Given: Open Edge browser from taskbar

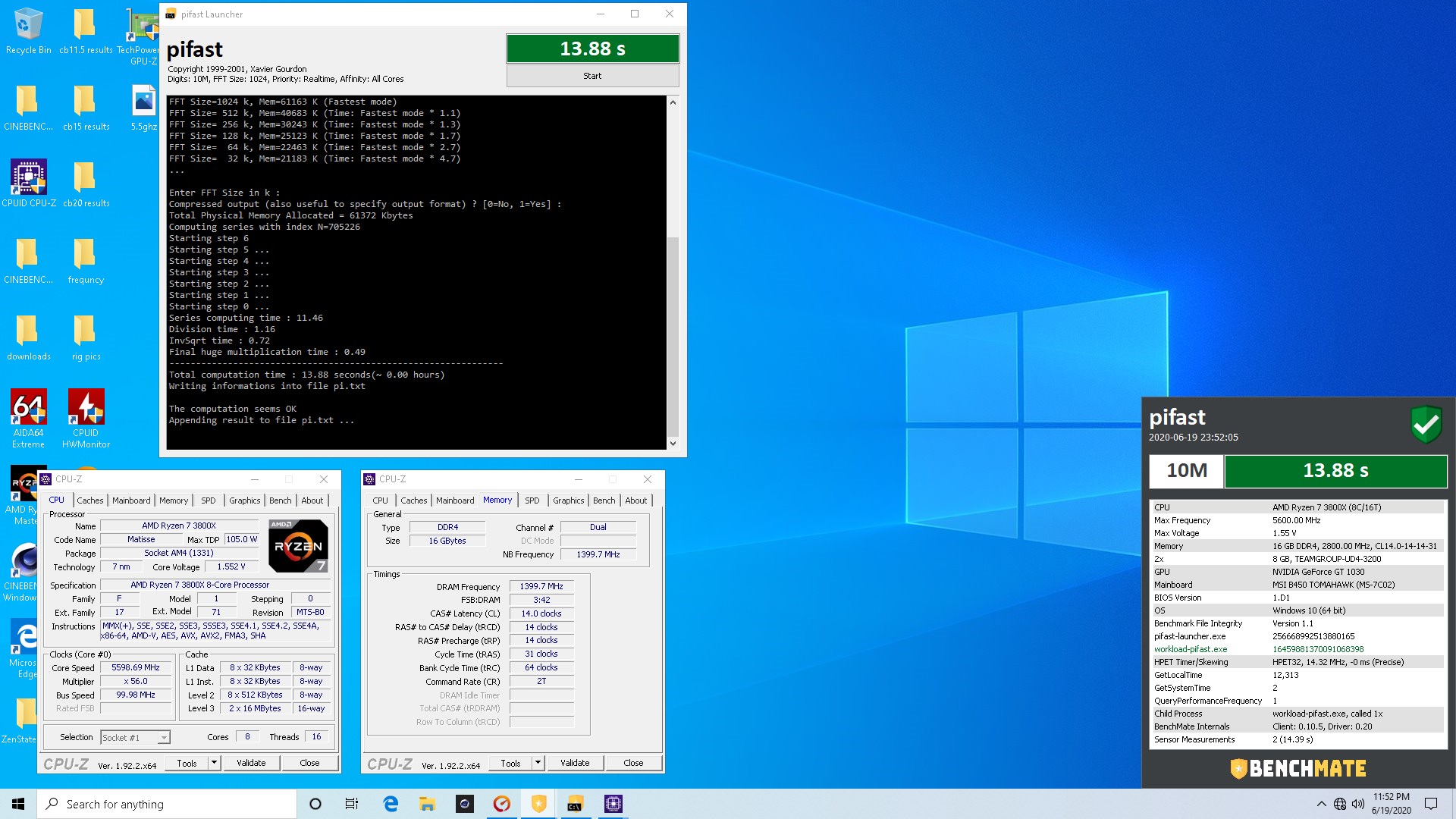Looking at the screenshot, I should click(391, 804).
